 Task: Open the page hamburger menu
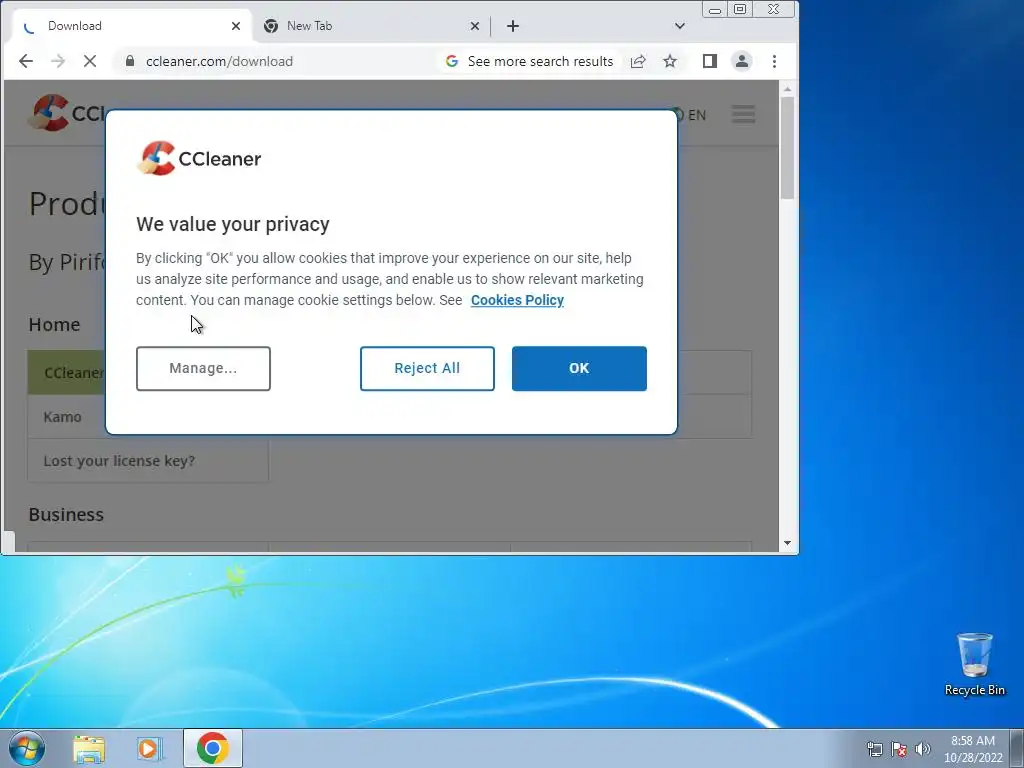click(x=743, y=114)
